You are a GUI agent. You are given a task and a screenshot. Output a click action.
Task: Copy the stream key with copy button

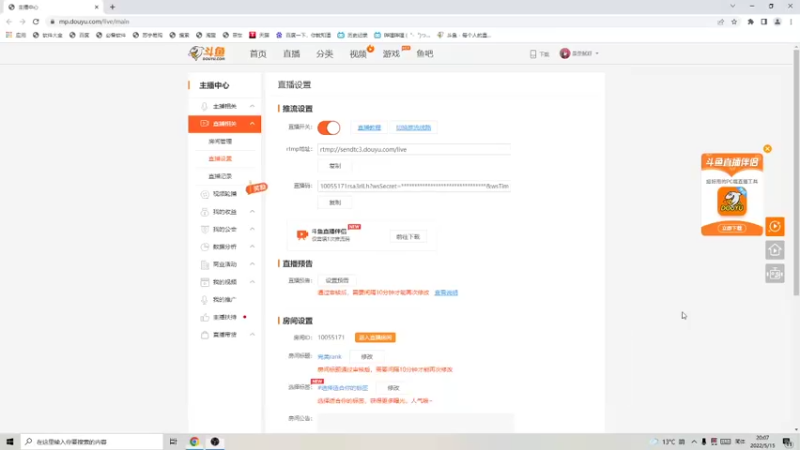(335, 203)
